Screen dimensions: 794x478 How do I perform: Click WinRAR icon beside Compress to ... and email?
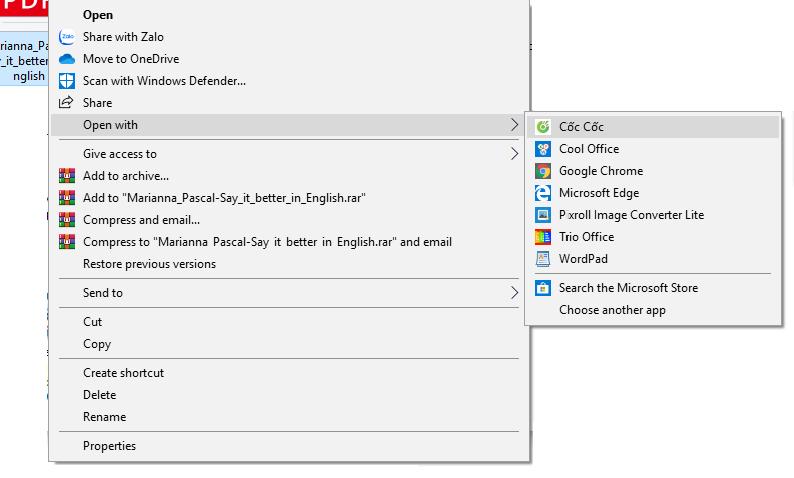coord(67,242)
